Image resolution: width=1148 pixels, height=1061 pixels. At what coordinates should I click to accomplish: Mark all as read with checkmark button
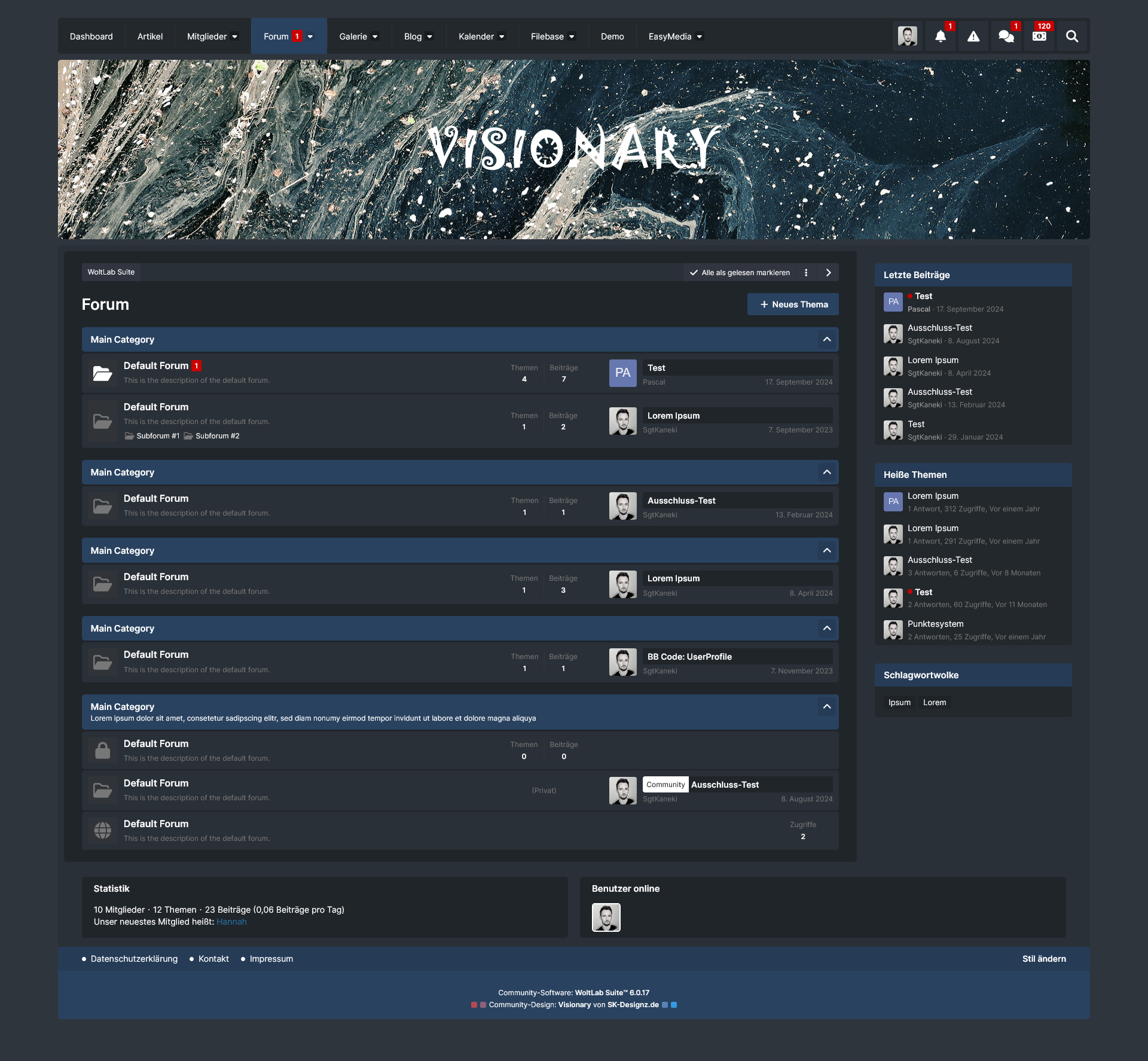740,273
